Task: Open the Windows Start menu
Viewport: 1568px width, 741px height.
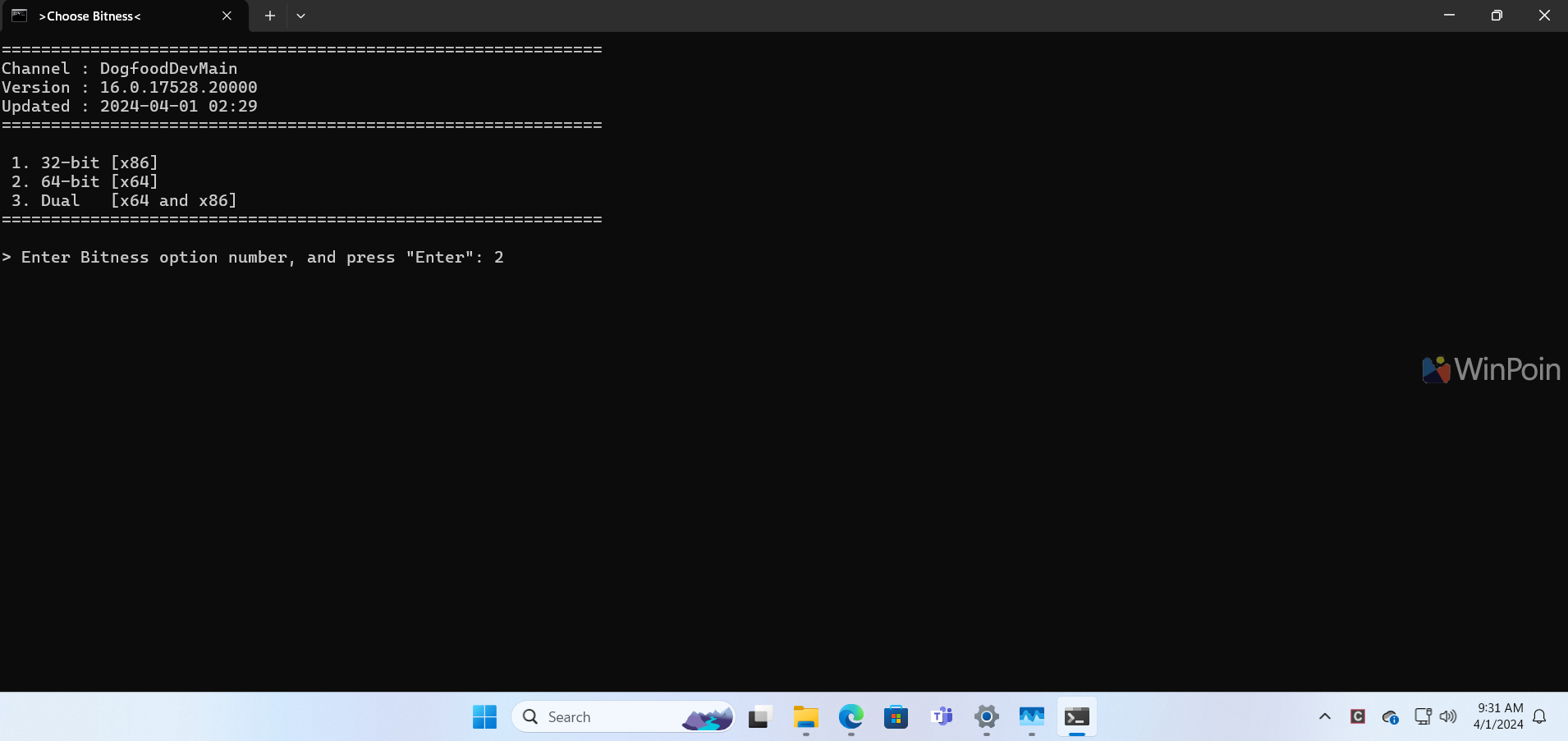Action: tap(484, 717)
